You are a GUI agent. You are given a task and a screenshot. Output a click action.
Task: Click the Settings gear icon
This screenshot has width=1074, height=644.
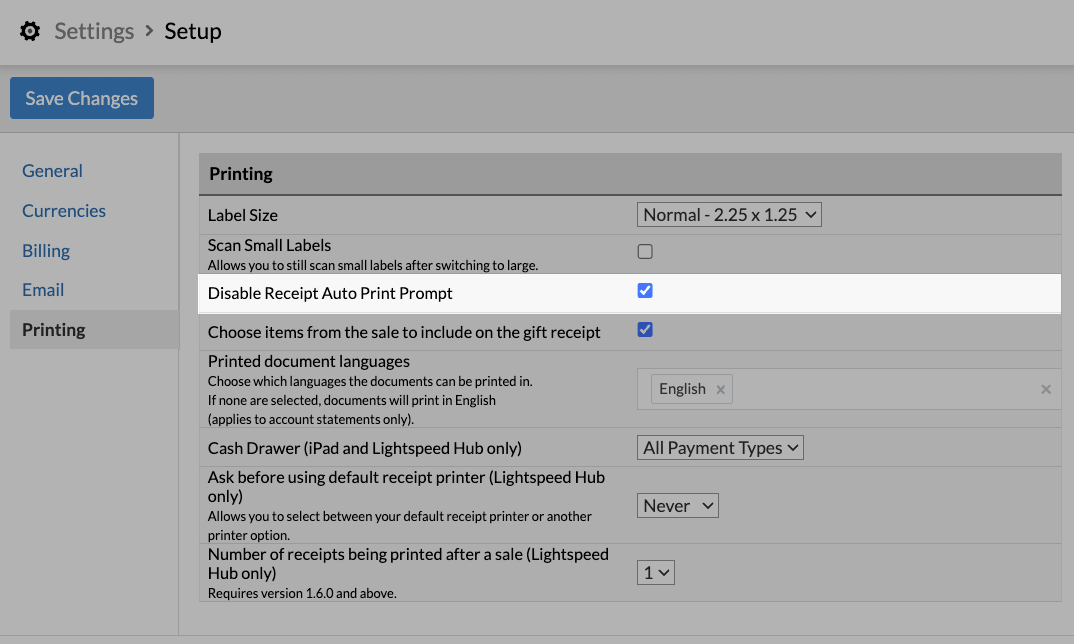(x=30, y=31)
